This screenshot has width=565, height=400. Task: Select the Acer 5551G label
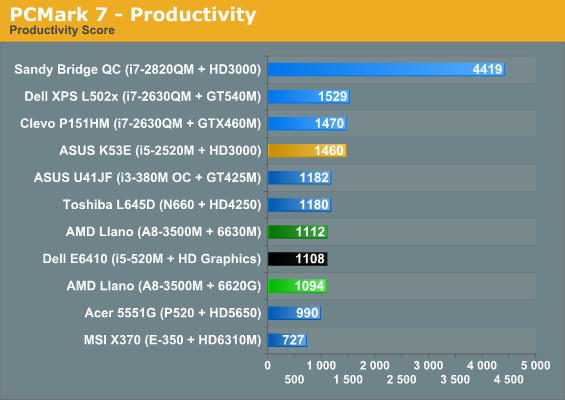[x=173, y=313]
